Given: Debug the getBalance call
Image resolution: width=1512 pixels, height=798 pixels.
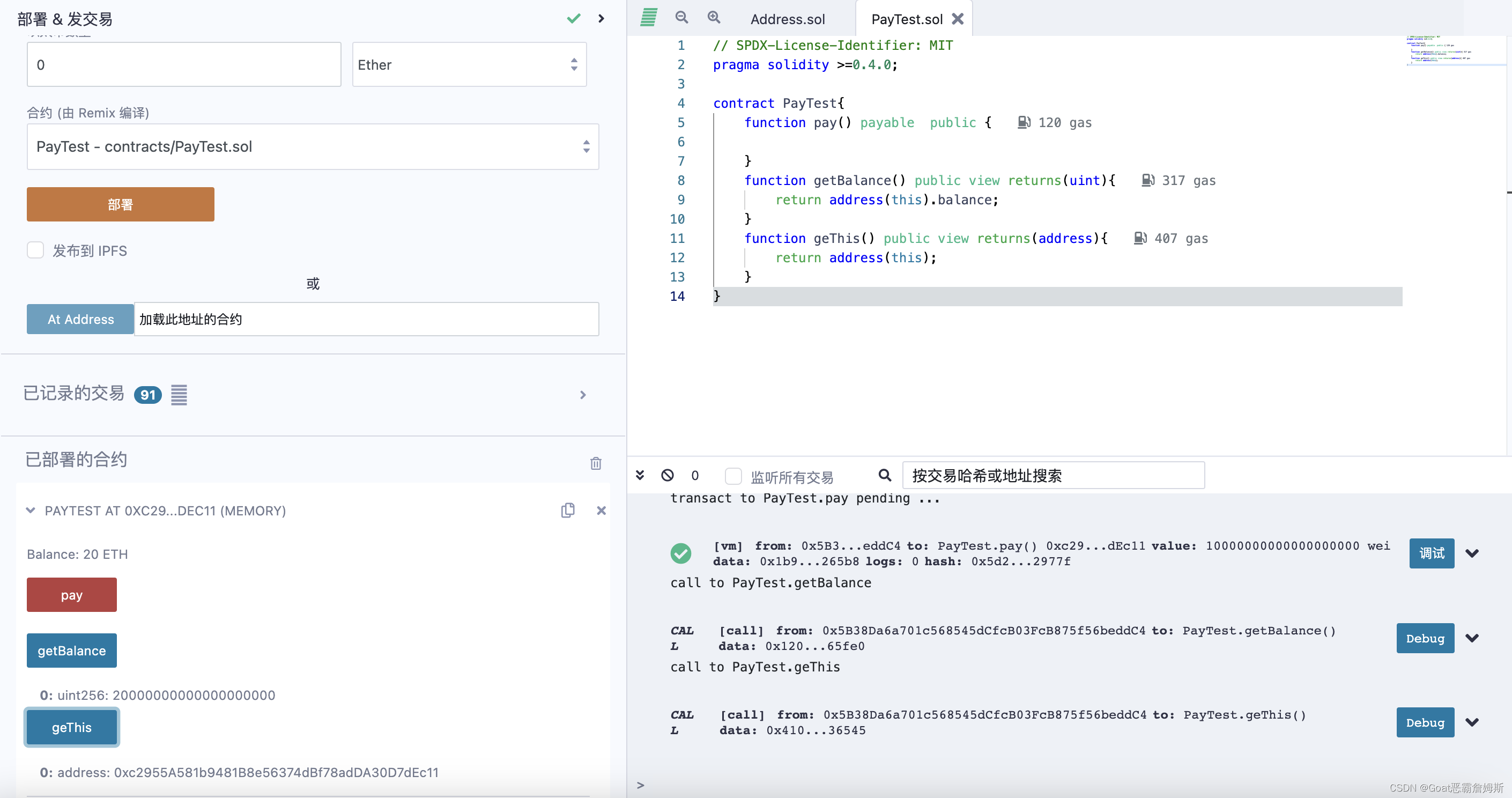Looking at the screenshot, I should click(x=1425, y=638).
